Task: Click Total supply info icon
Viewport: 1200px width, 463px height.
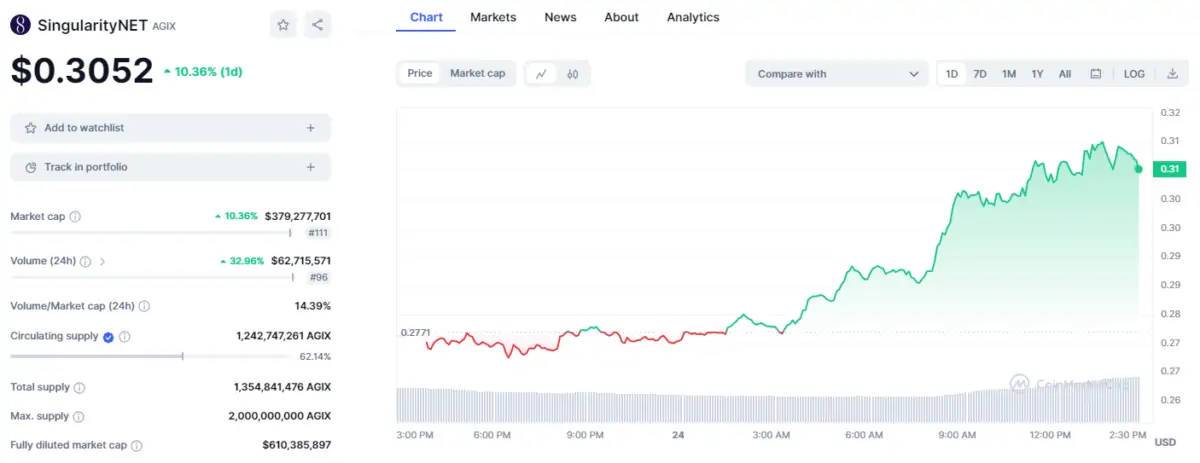Action: point(79,387)
